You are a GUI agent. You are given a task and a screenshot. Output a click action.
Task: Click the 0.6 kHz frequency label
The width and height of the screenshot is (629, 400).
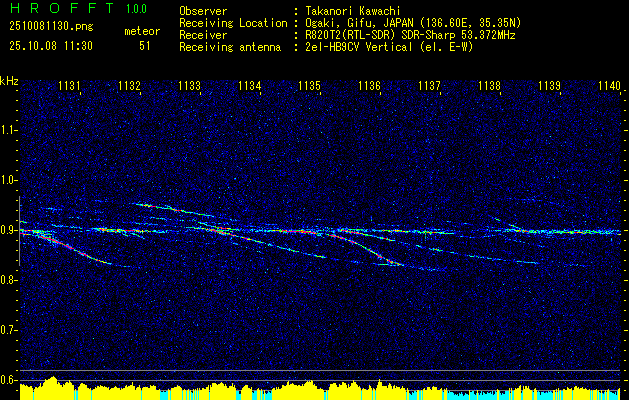8,380
